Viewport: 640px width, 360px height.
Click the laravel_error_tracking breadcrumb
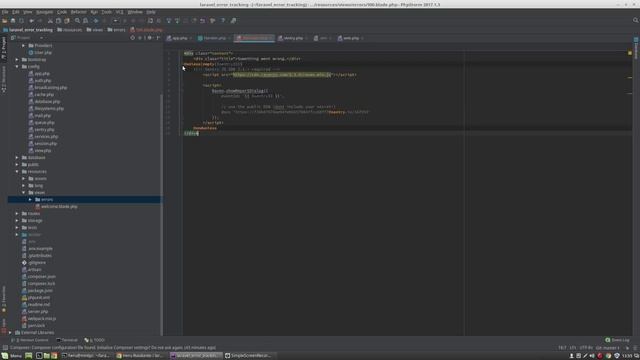pos(28,30)
